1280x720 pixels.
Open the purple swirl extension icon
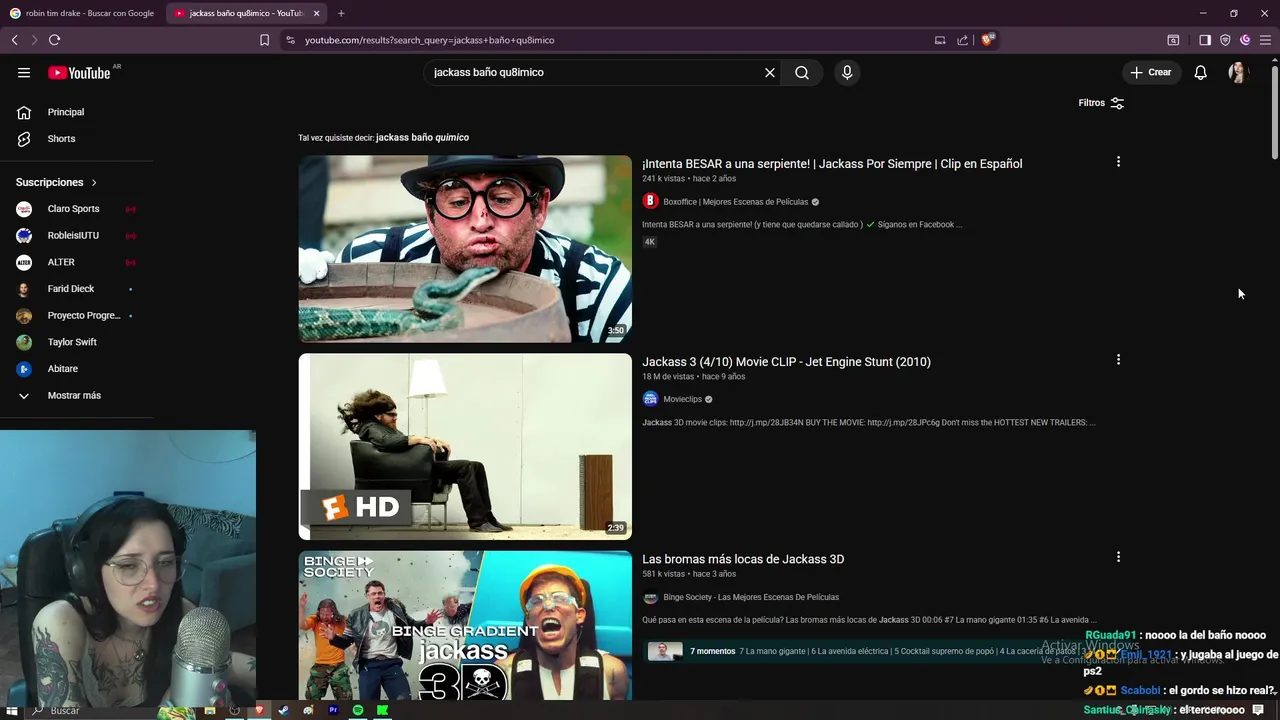1245,40
